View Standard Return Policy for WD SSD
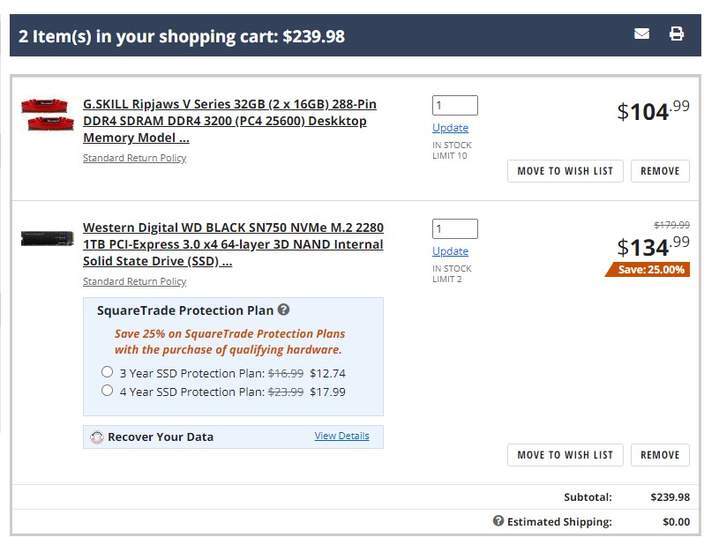Screen dimensions: 719x545 tap(134, 282)
